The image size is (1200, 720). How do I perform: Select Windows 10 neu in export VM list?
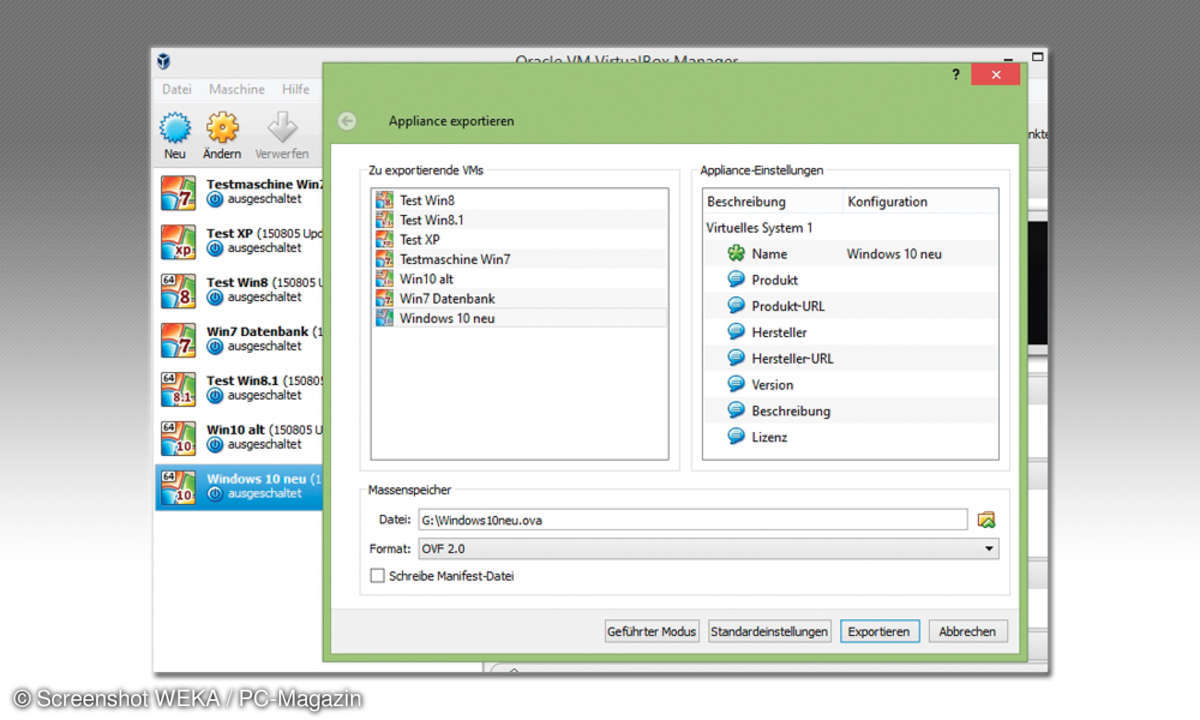518,318
